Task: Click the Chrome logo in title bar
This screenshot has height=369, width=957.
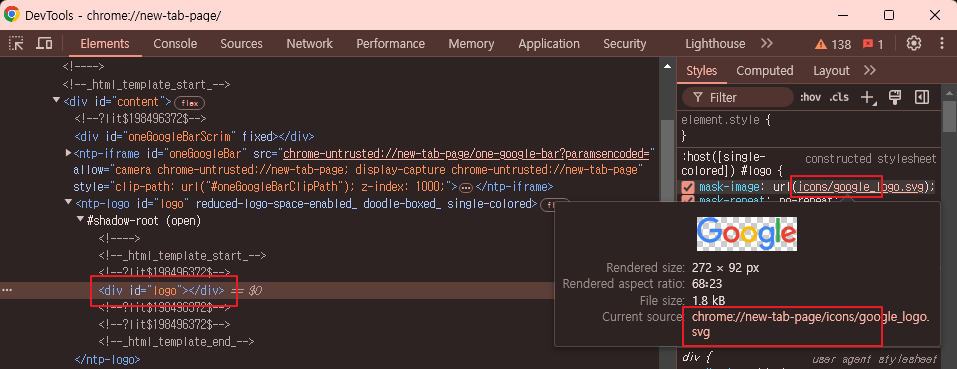Action: (x=12, y=15)
